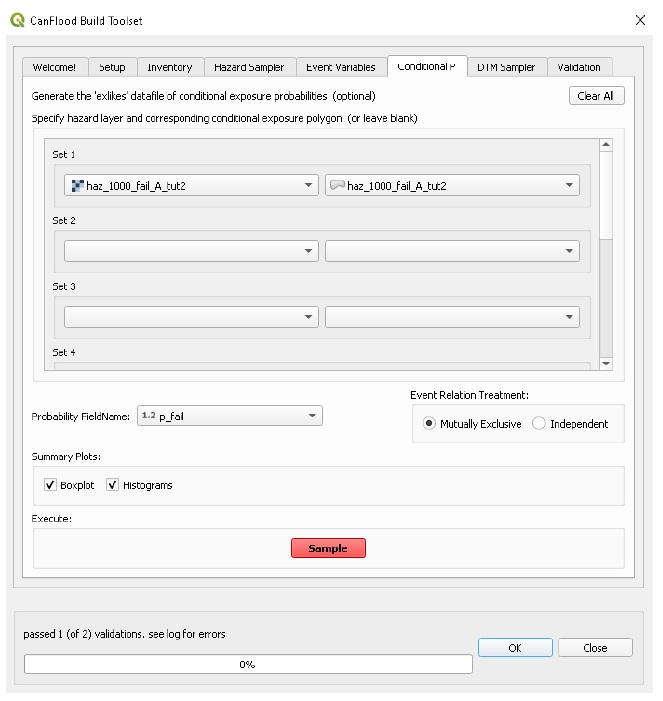Expand Set 2 exposure polygon dropdown
The image size is (663, 701).
[x=452, y=251]
